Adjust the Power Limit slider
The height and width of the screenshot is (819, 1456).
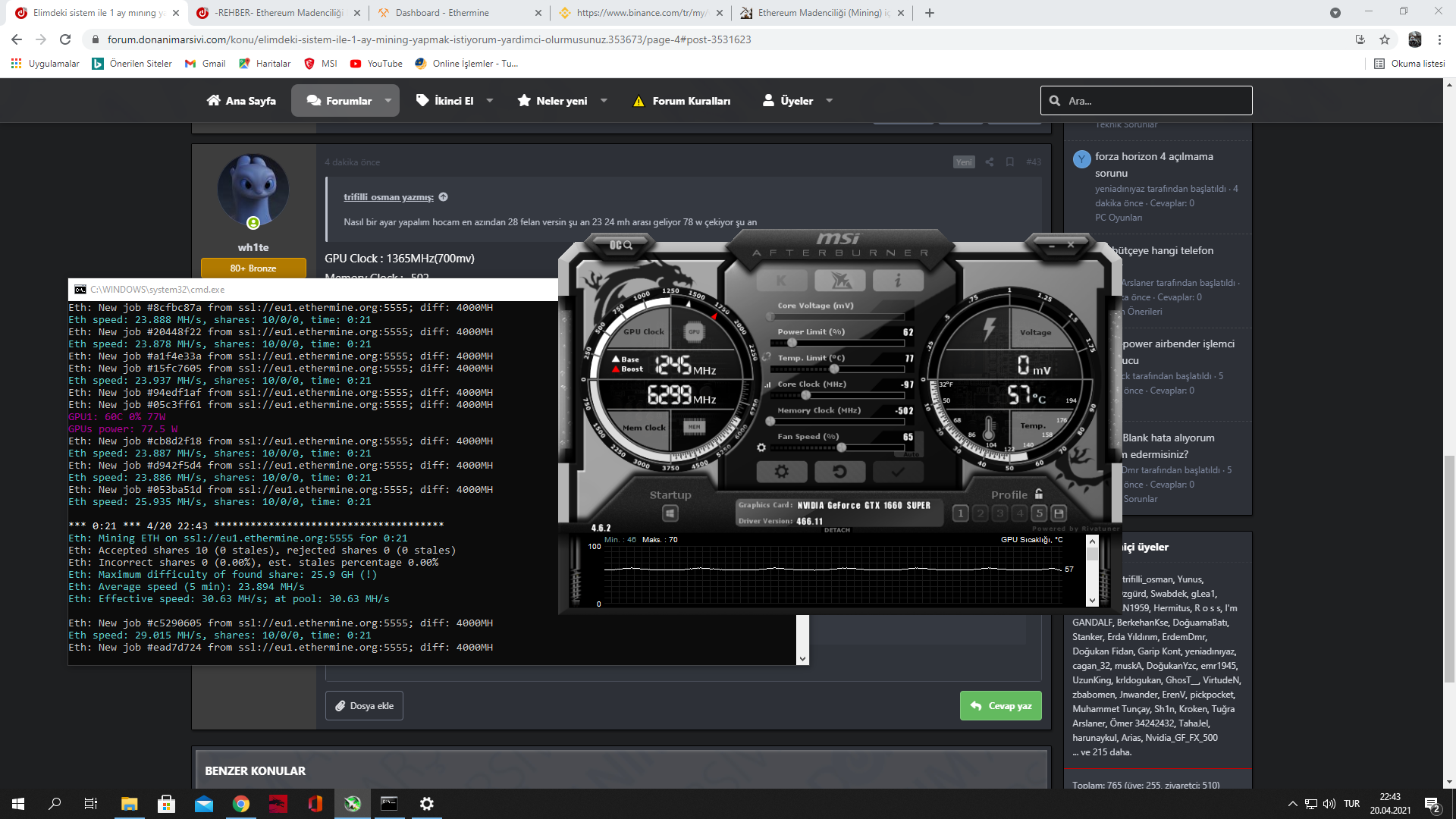[837, 343]
